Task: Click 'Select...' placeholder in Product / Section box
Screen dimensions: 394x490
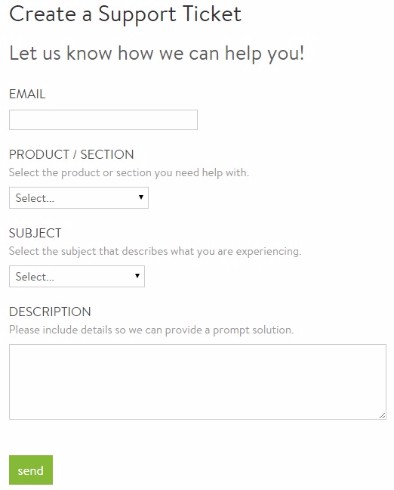Action: (35, 198)
